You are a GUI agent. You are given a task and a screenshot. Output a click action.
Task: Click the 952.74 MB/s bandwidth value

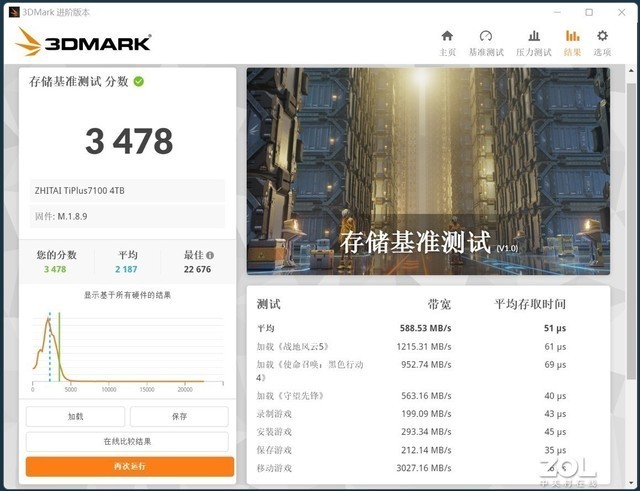click(x=426, y=364)
